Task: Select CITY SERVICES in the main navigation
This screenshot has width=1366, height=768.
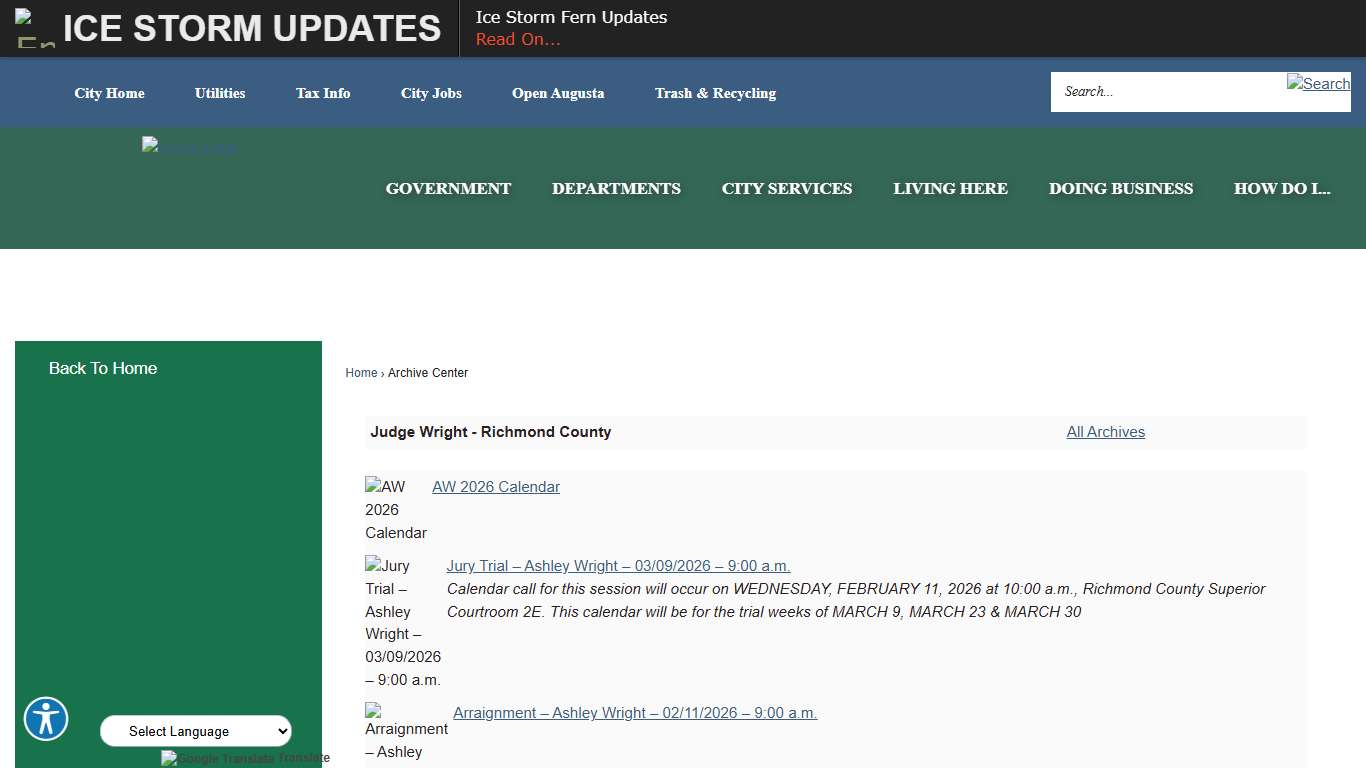Action: pyautogui.click(x=787, y=188)
